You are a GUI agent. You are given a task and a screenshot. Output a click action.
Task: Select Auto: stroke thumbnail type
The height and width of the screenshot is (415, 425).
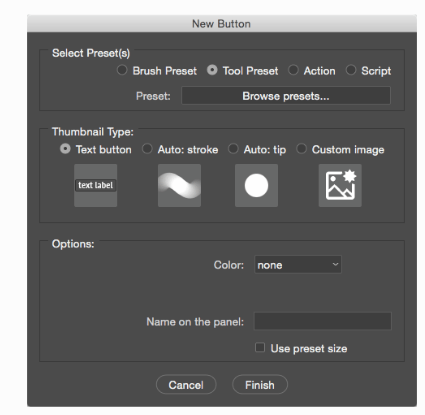(147, 149)
